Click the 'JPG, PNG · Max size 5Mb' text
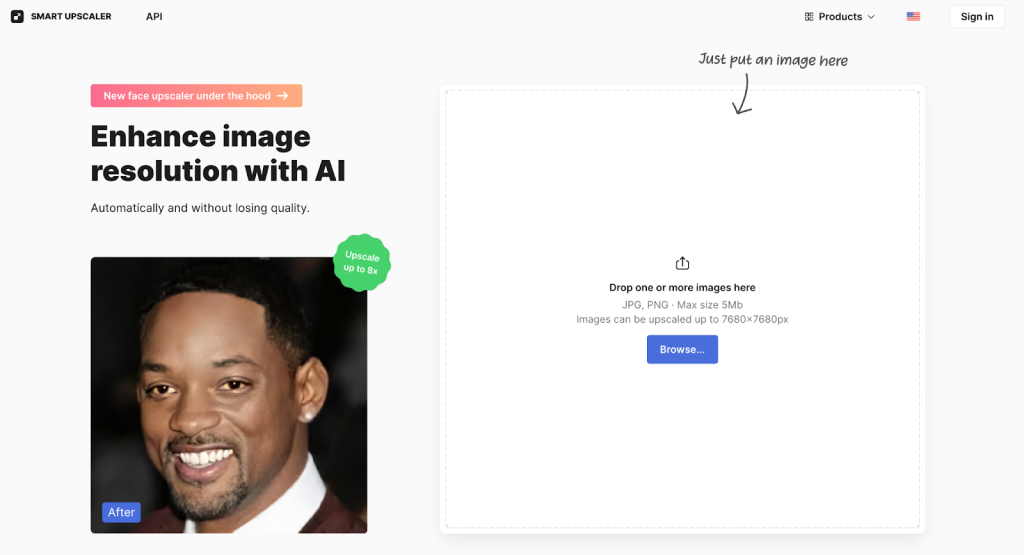The height and width of the screenshot is (555, 1024). tap(682, 304)
